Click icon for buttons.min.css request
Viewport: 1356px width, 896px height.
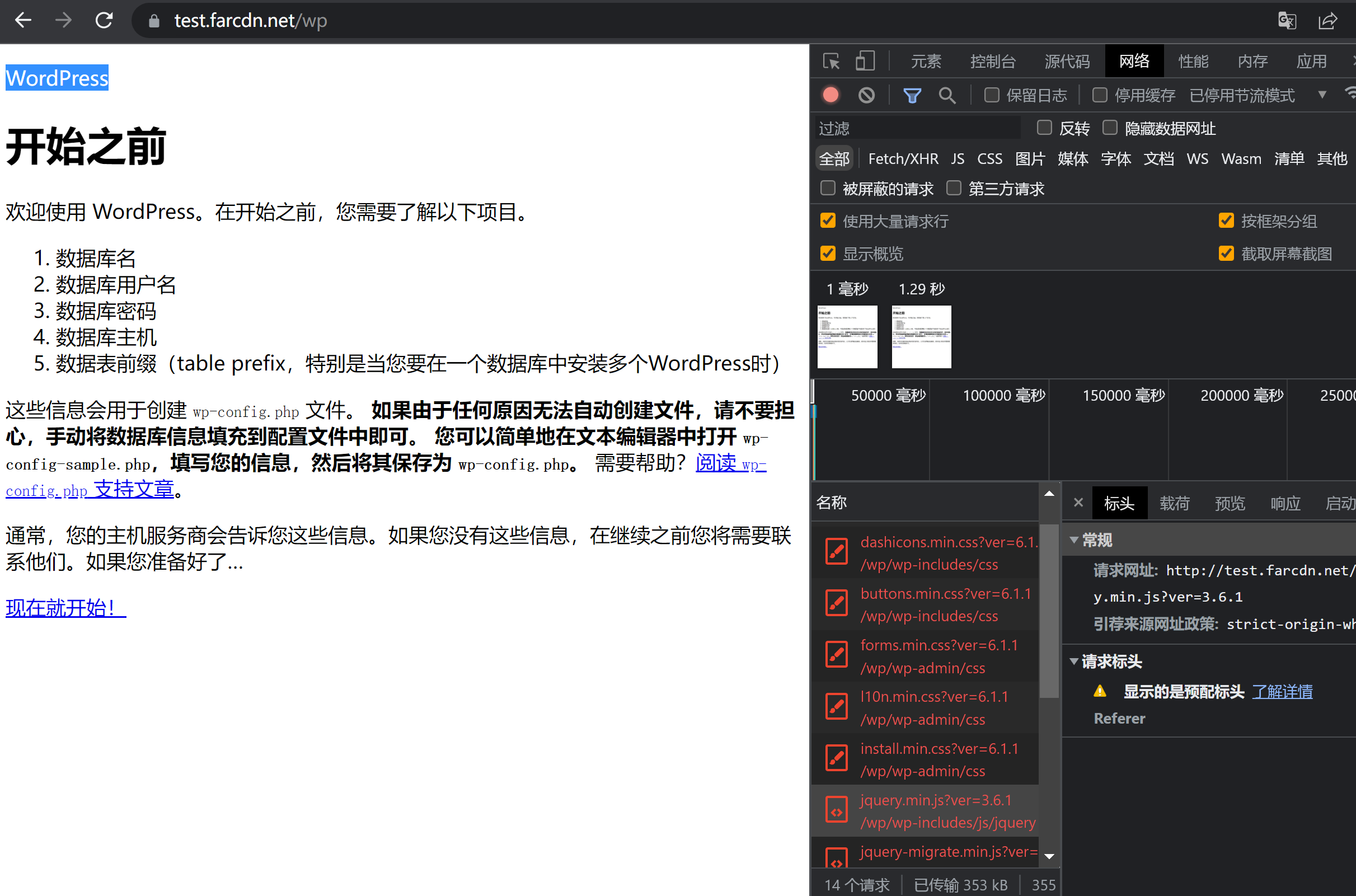click(837, 604)
